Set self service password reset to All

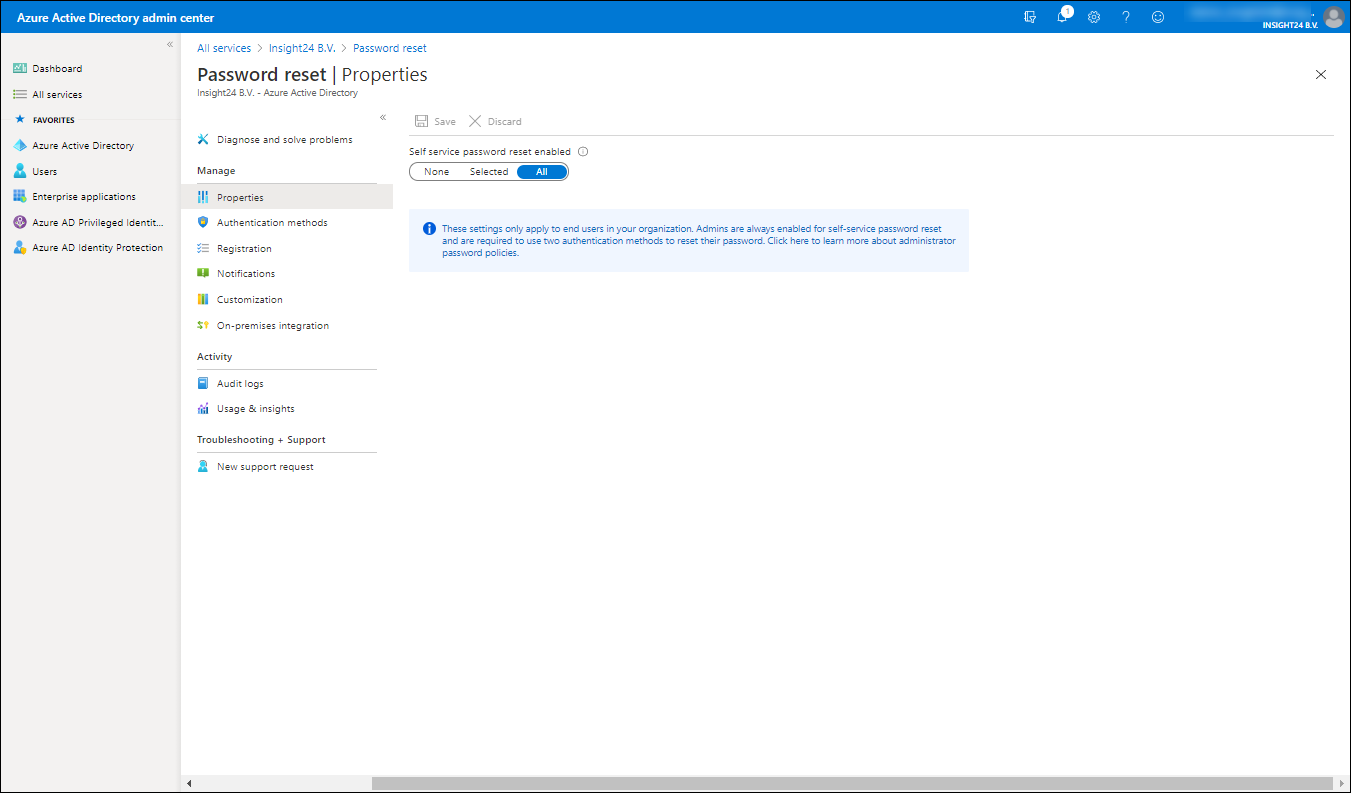point(542,172)
